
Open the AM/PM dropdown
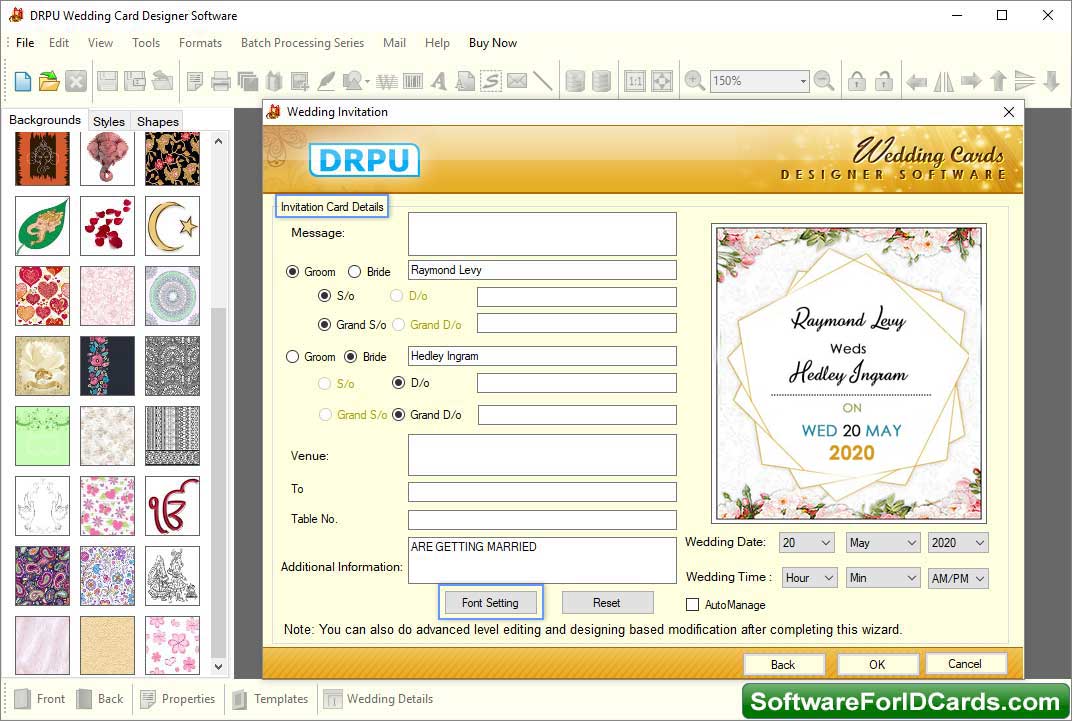(x=958, y=578)
